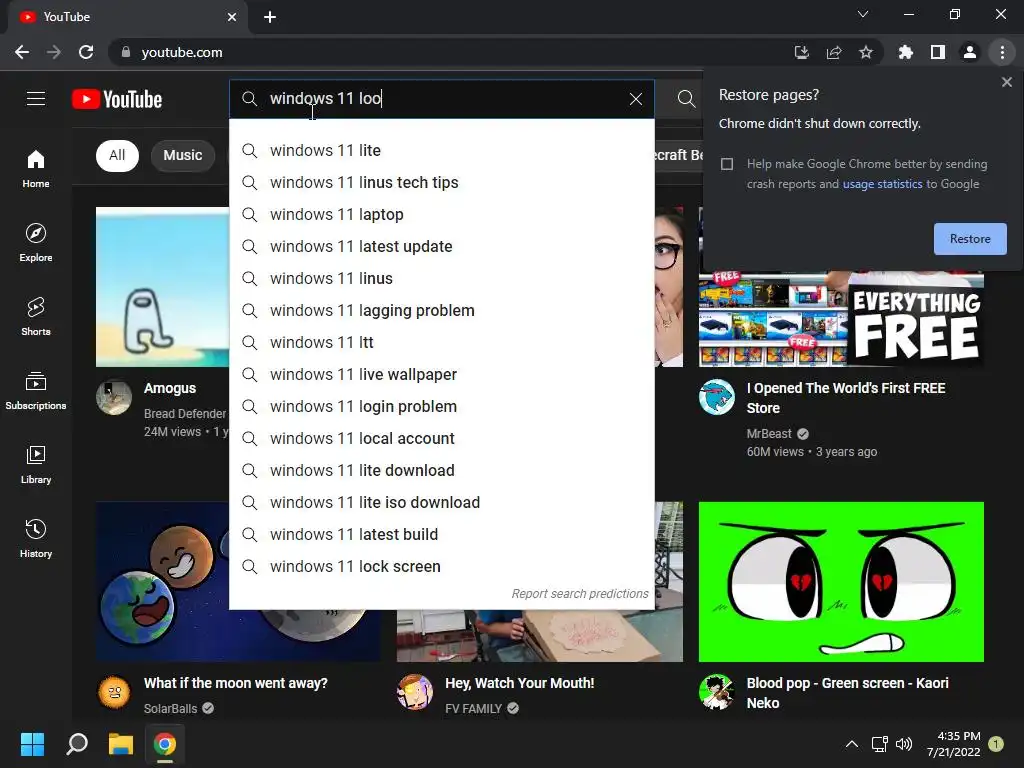Open the Chrome profile icon

pyautogui.click(x=970, y=52)
